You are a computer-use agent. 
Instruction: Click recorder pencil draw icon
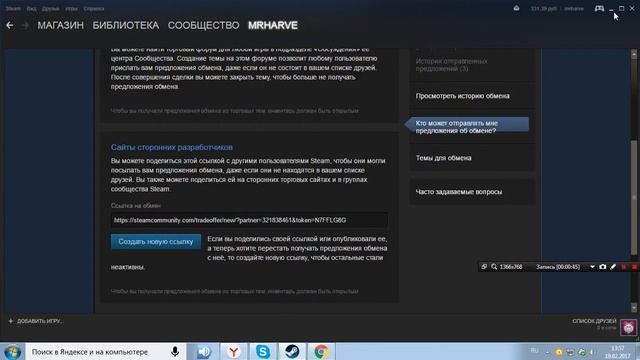tap(613, 267)
